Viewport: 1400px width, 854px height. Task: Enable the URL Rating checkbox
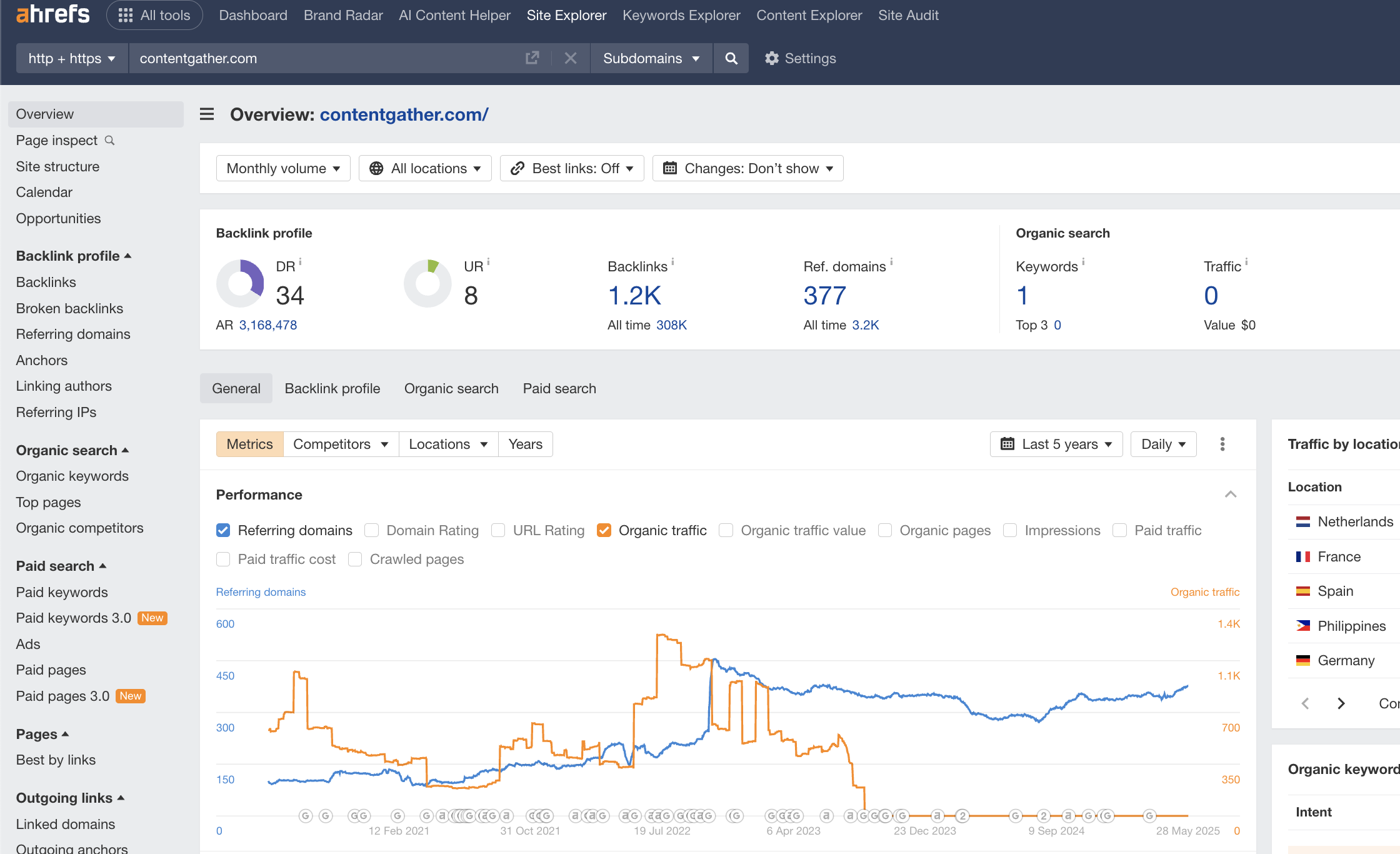(x=498, y=530)
